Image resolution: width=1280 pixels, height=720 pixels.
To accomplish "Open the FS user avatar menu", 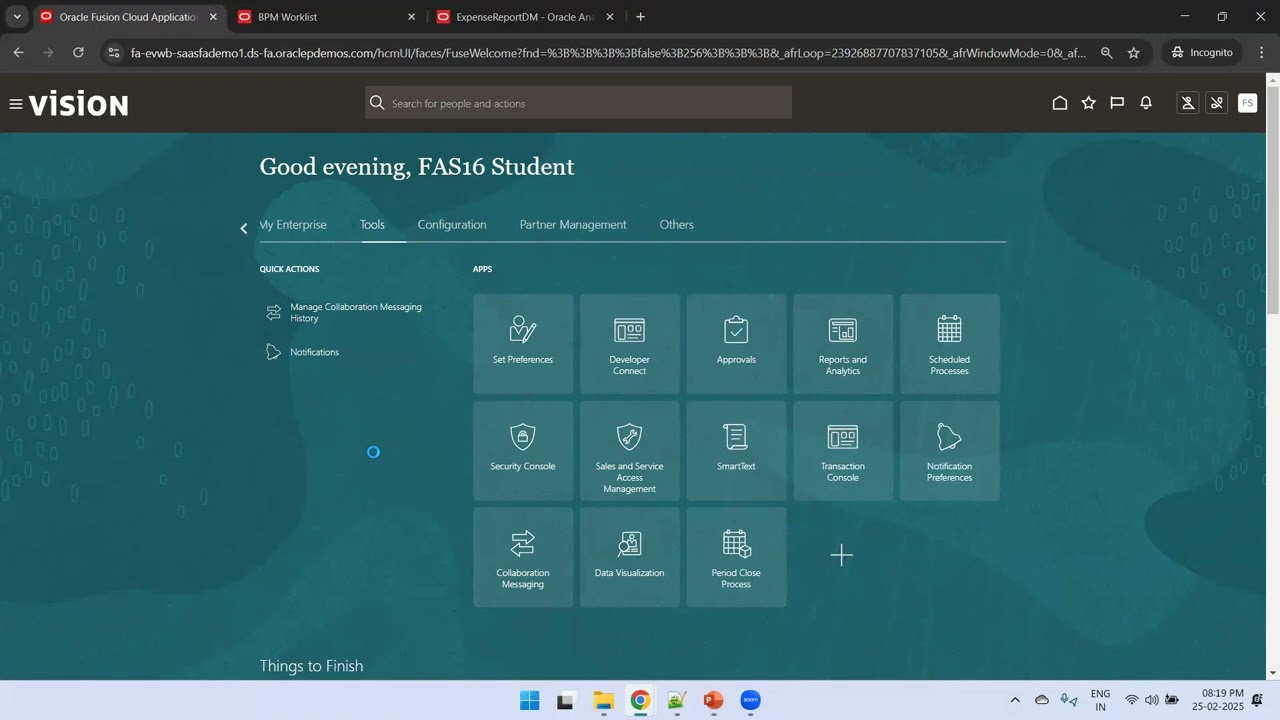I will pyautogui.click(x=1247, y=103).
